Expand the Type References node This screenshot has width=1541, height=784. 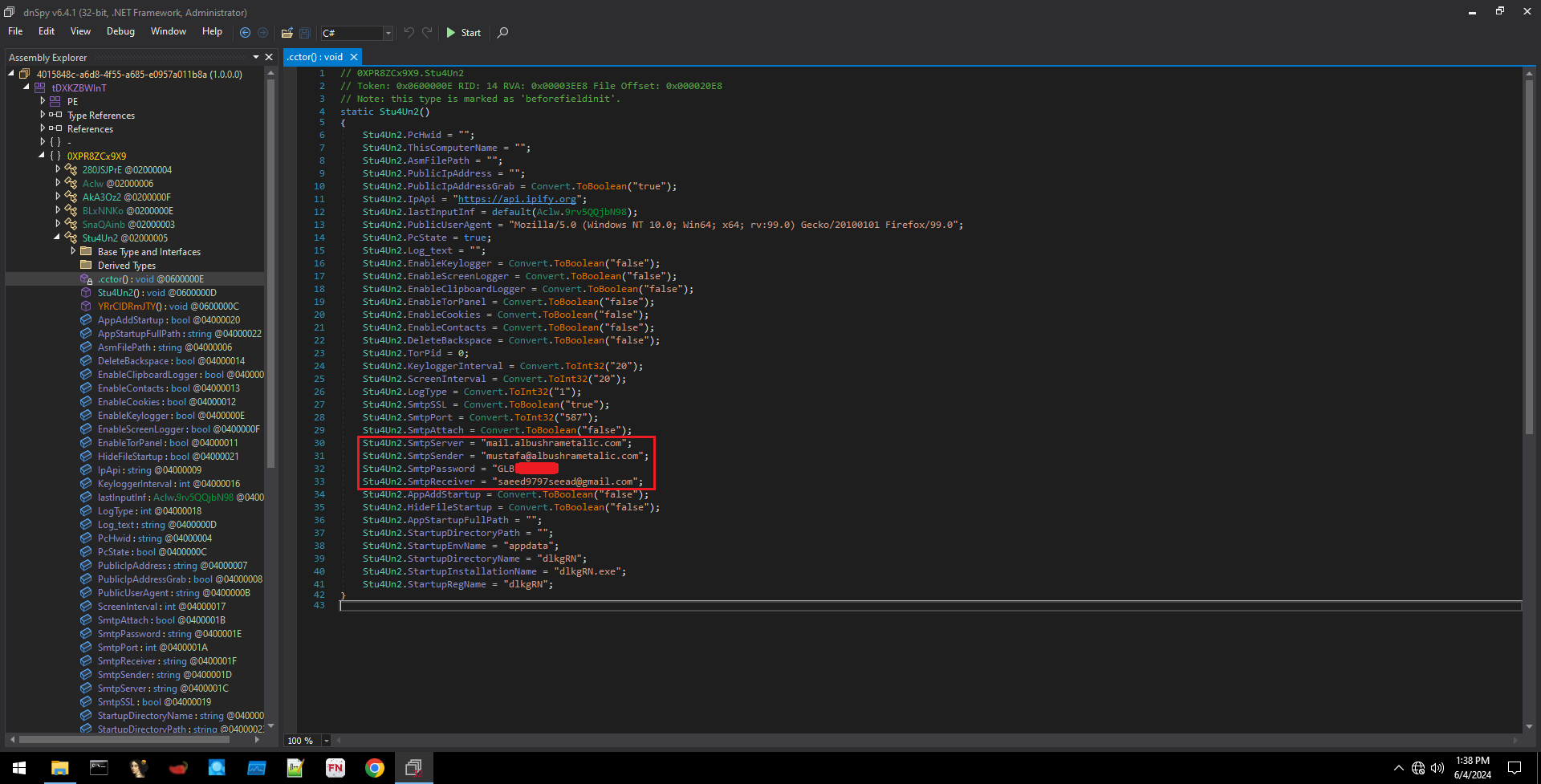pyautogui.click(x=43, y=115)
